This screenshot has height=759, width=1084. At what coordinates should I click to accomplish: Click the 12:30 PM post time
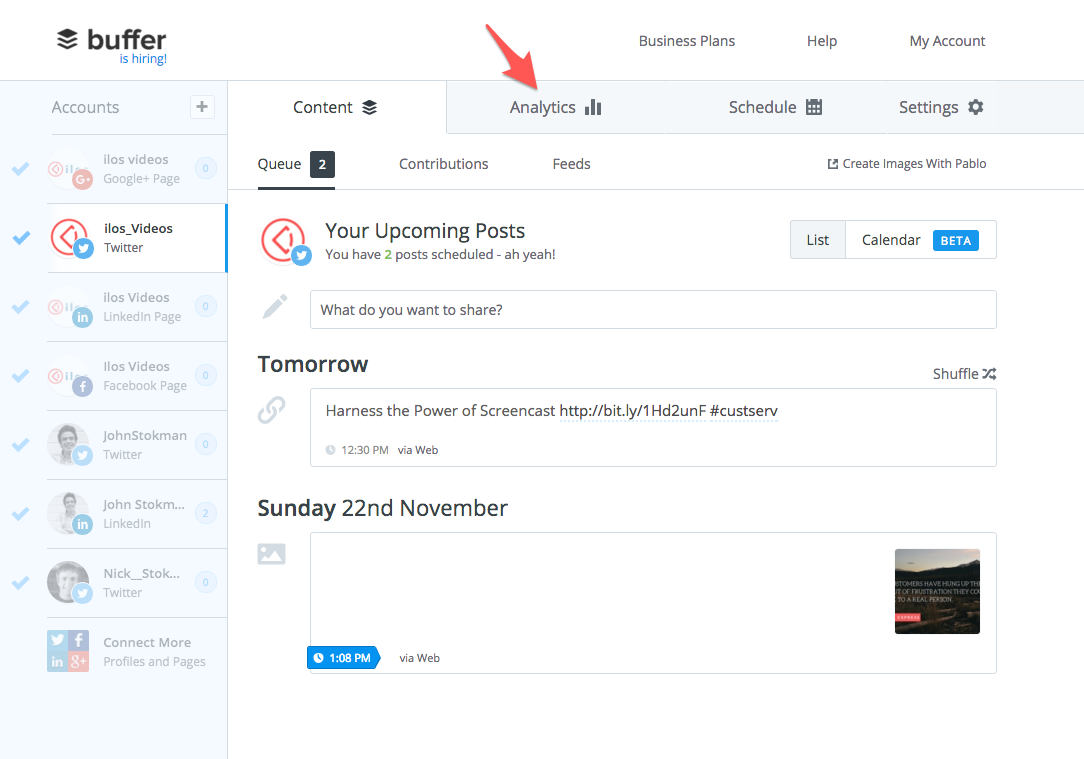click(365, 450)
